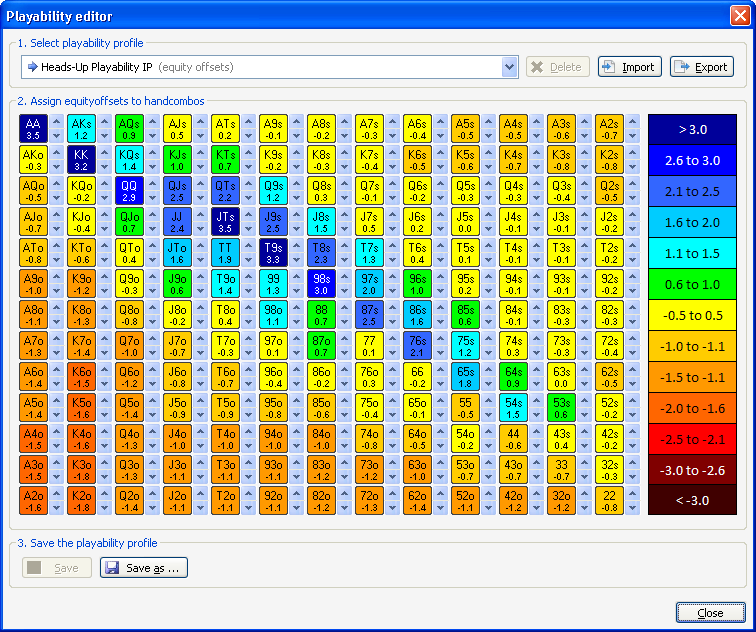
Task: Click the '-3.0 to -2.6' legend swatch
Action: tap(692, 470)
